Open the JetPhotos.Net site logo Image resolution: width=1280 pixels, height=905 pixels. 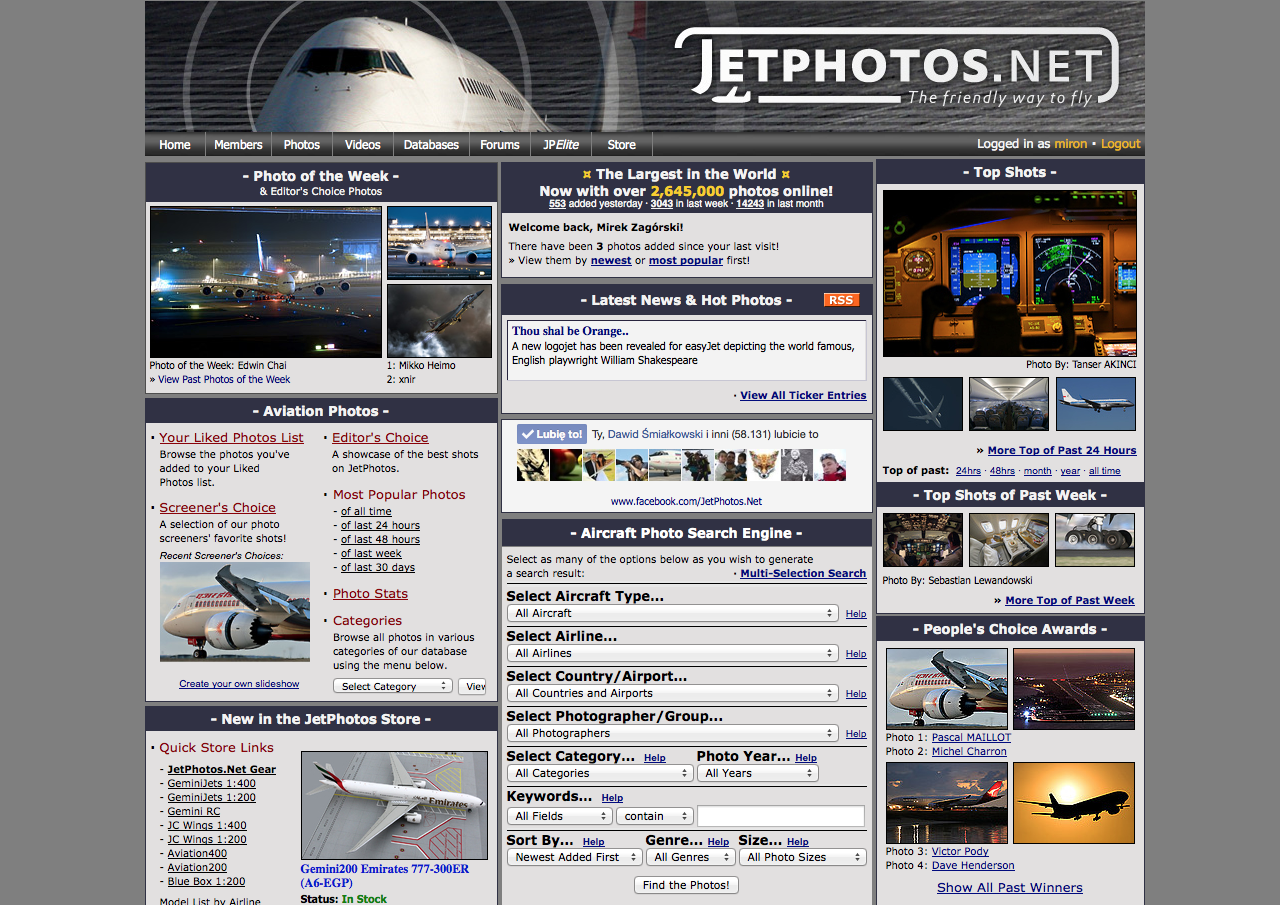click(x=896, y=67)
